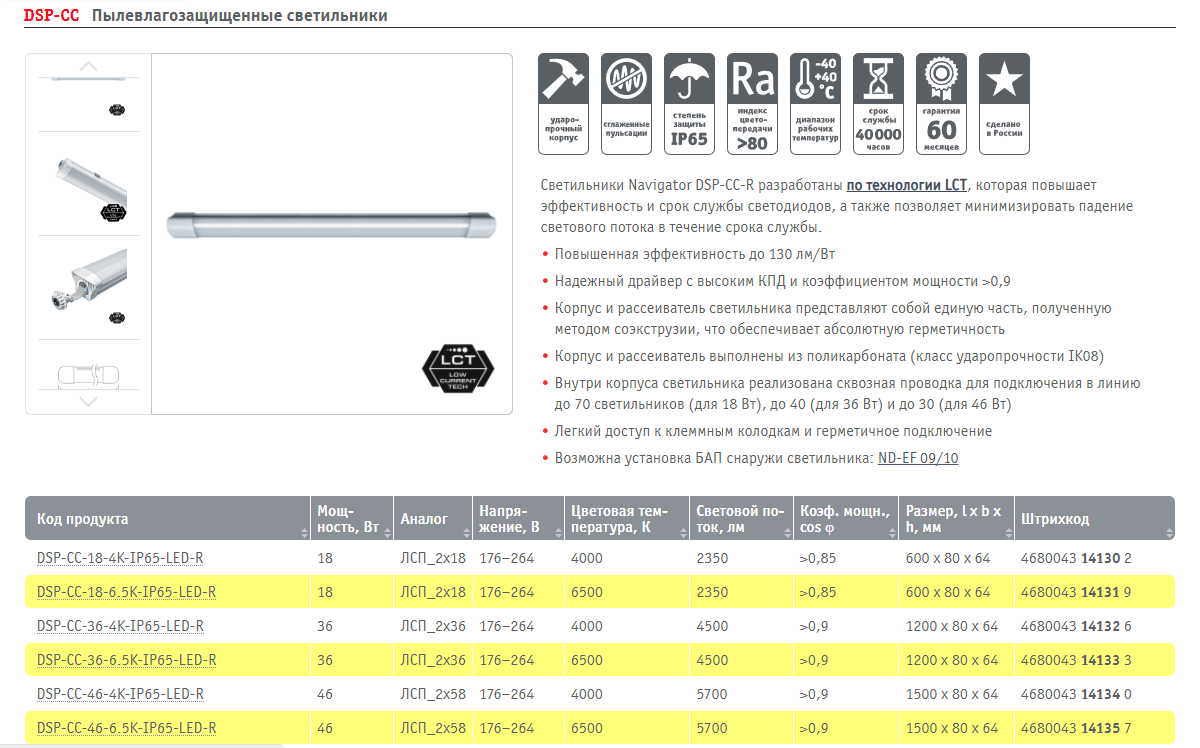Viewport: 1200px width, 748px height.
Task: Sort table by Световой поток column
Action: (741, 519)
